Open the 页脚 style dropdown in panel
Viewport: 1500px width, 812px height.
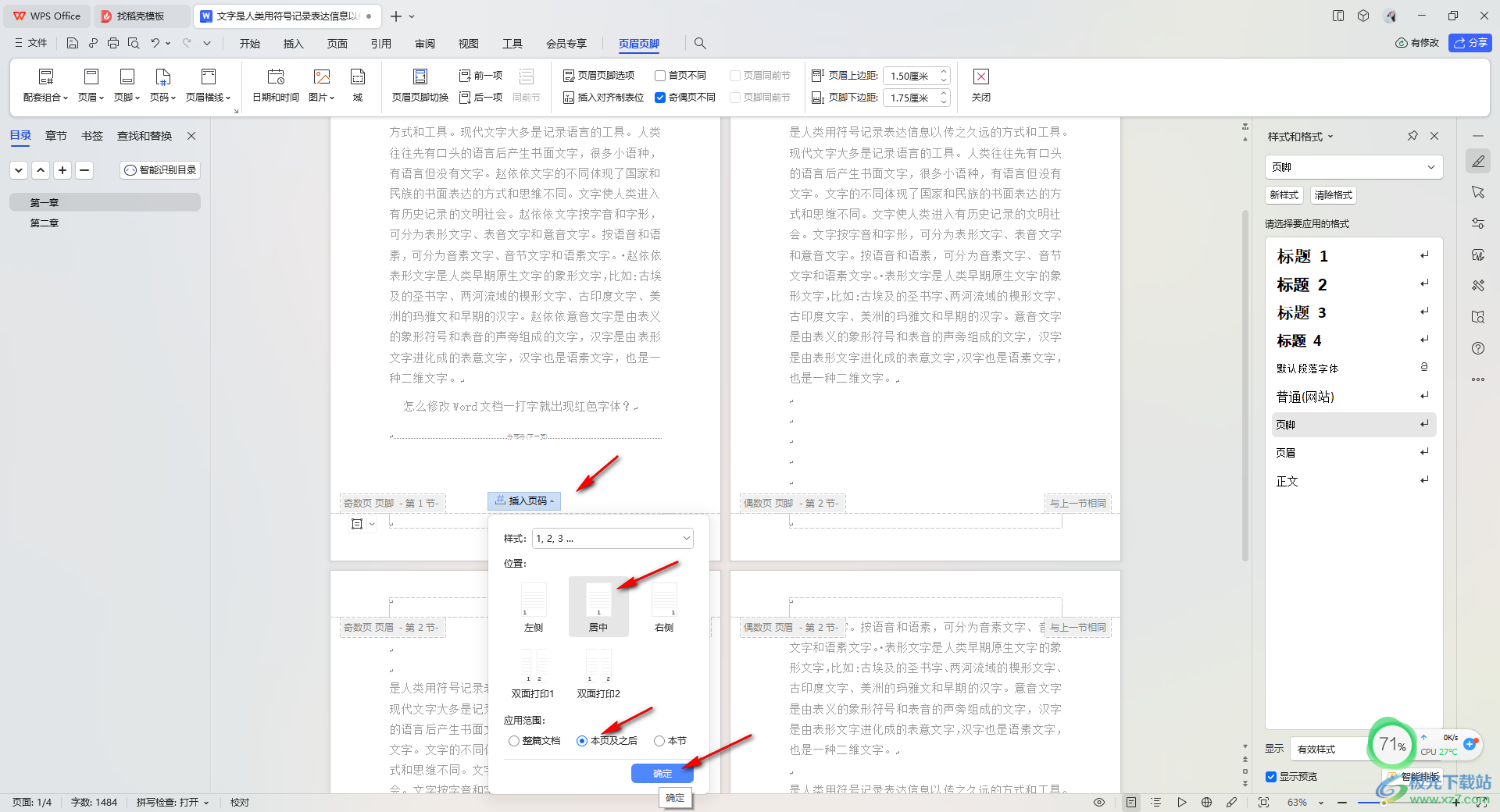coord(1353,167)
